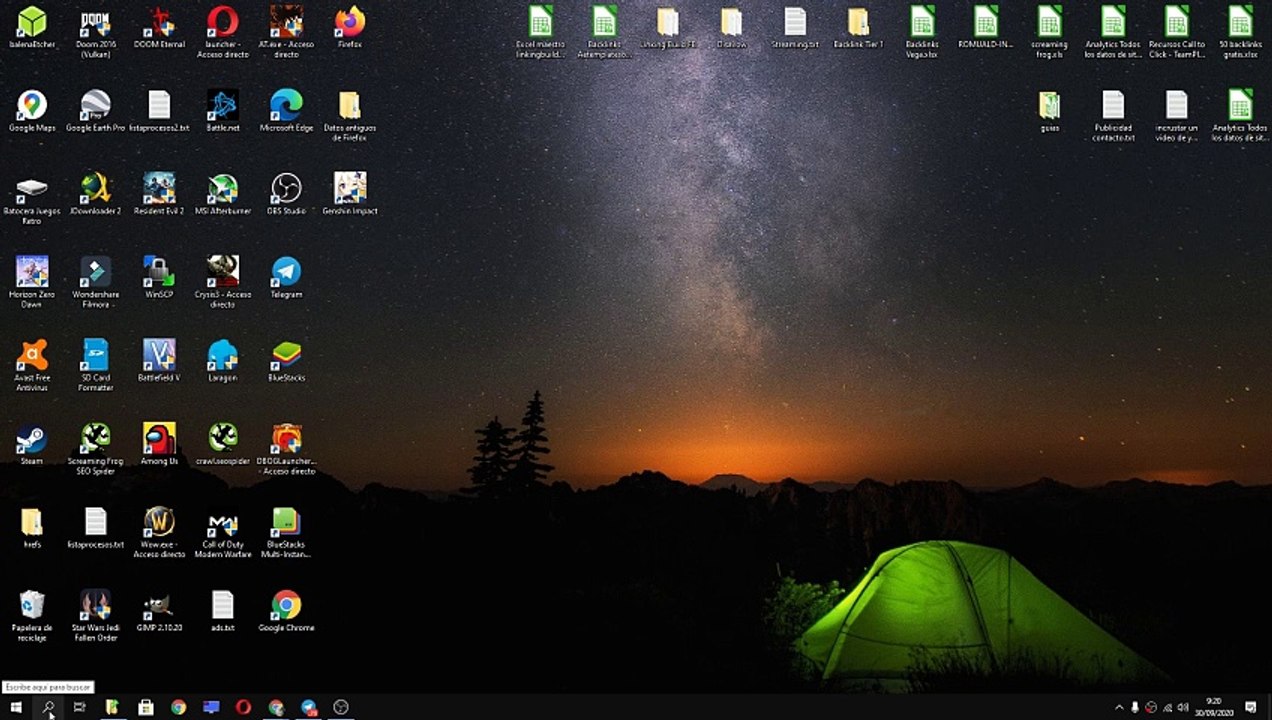The width and height of the screenshot is (1272, 720).
Task: Select the Google Maps shortcut
Action: pyautogui.click(x=32, y=111)
